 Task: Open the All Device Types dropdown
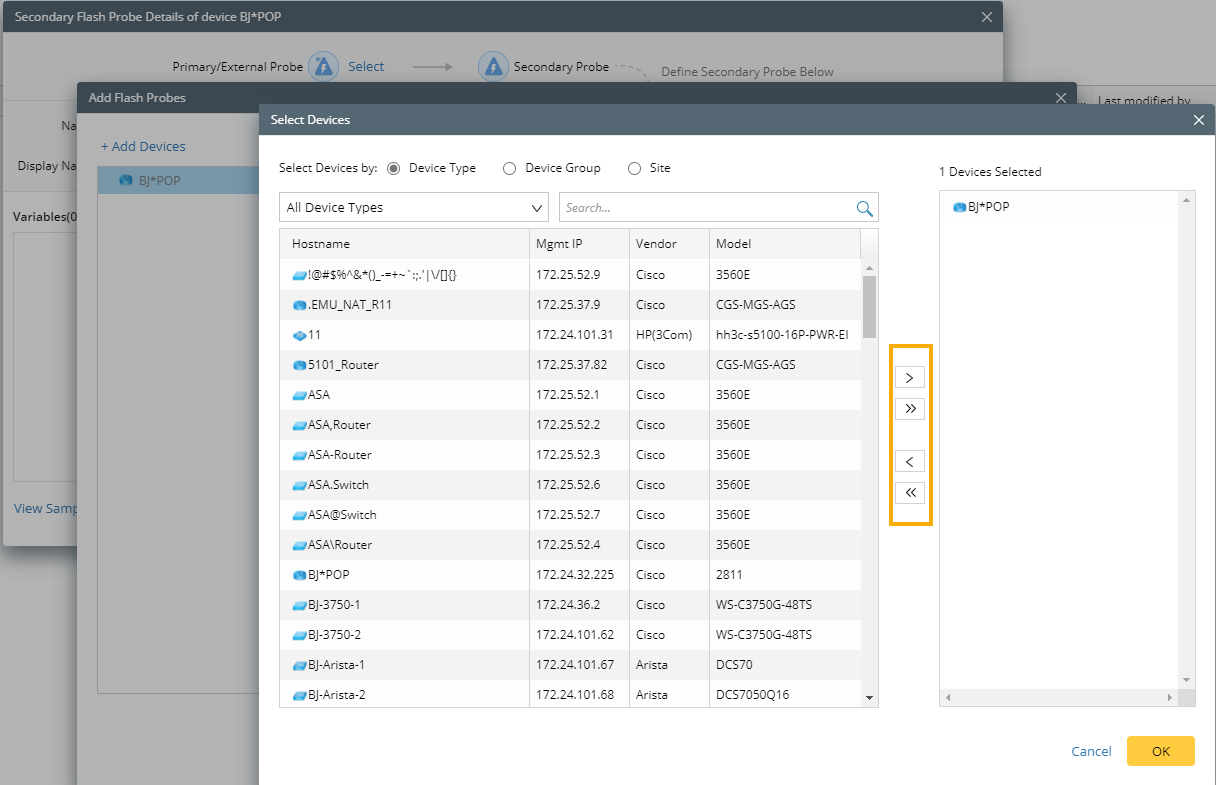(x=413, y=208)
